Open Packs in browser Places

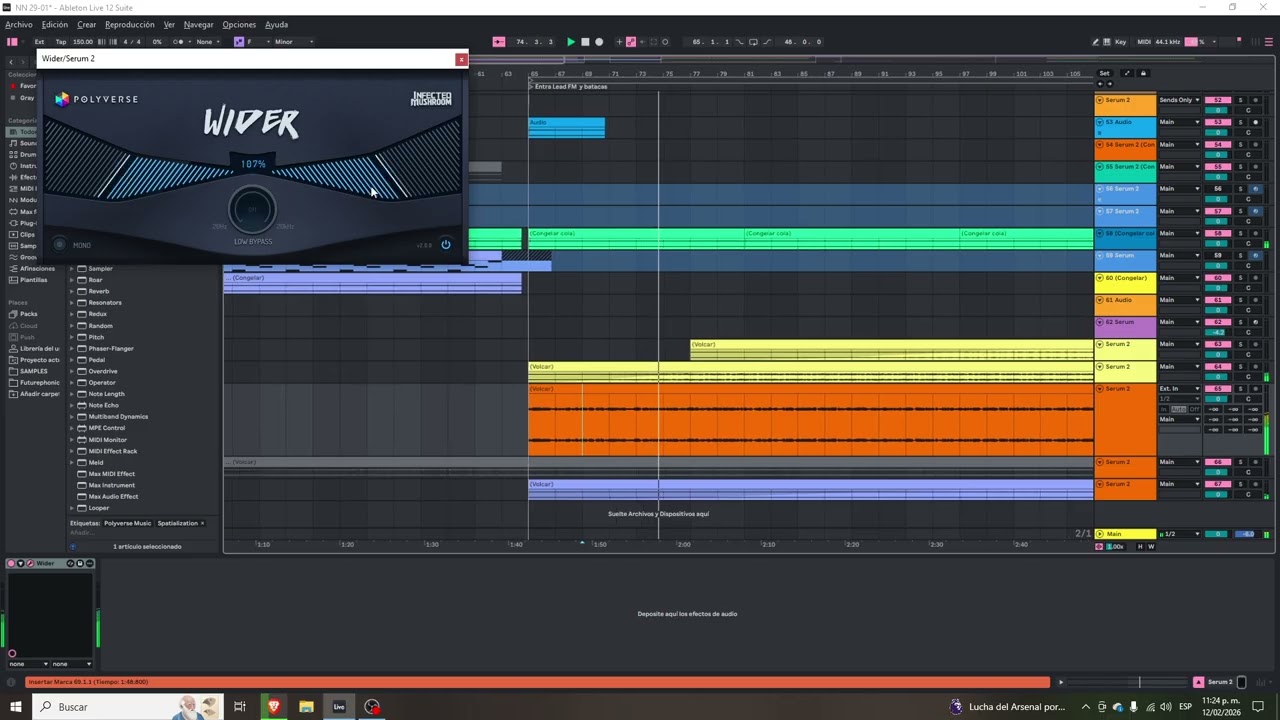coord(28,314)
